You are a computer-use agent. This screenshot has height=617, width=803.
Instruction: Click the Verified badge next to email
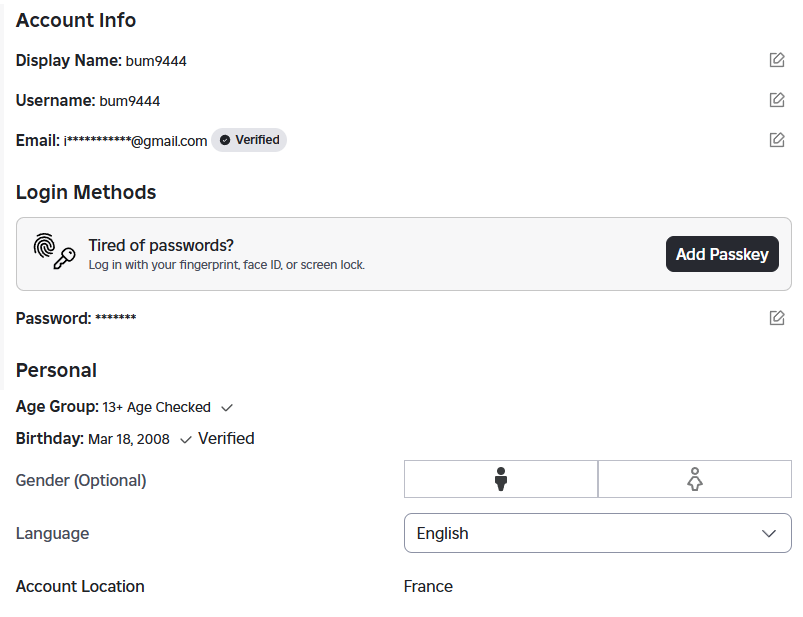coord(249,140)
